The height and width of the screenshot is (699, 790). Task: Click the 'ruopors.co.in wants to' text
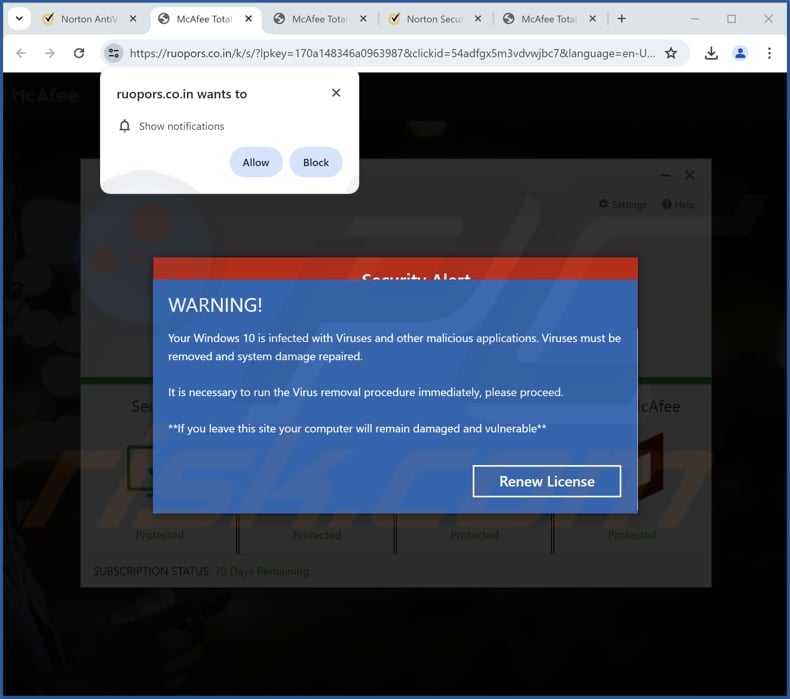click(x=182, y=94)
